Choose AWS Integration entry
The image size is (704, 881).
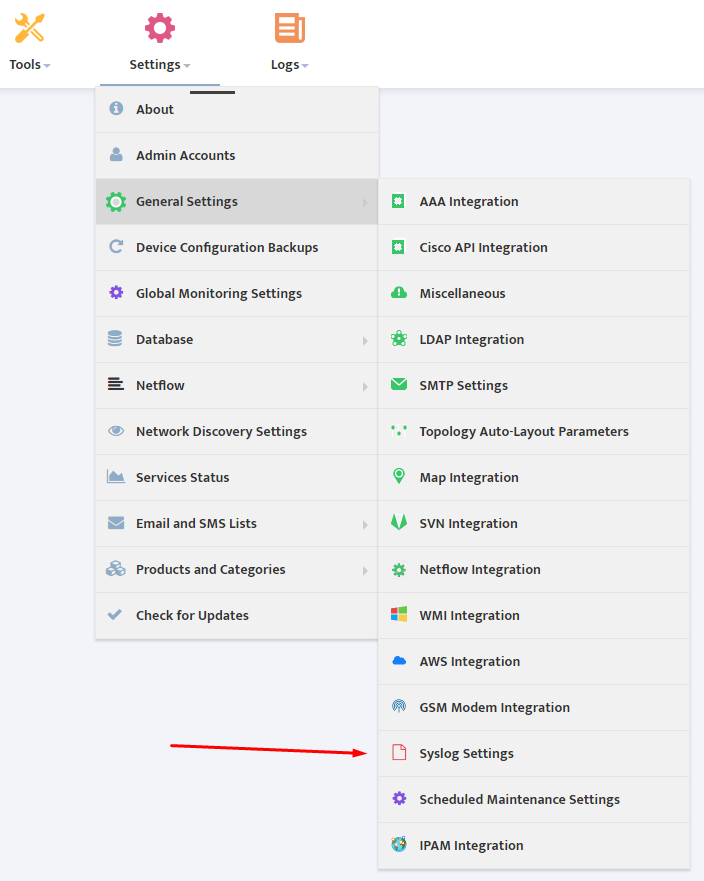point(534,661)
